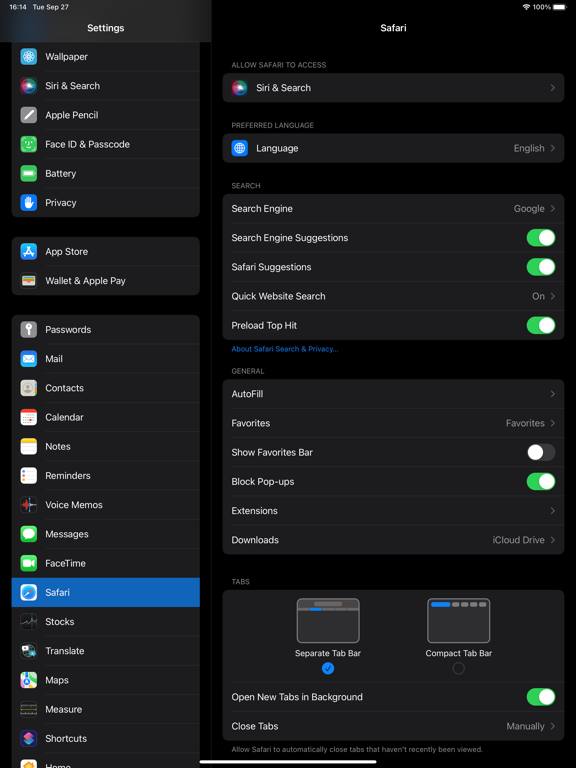Tap the Compact Tab Bar preview image
This screenshot has width=576, height=768.
pos(458,621)
